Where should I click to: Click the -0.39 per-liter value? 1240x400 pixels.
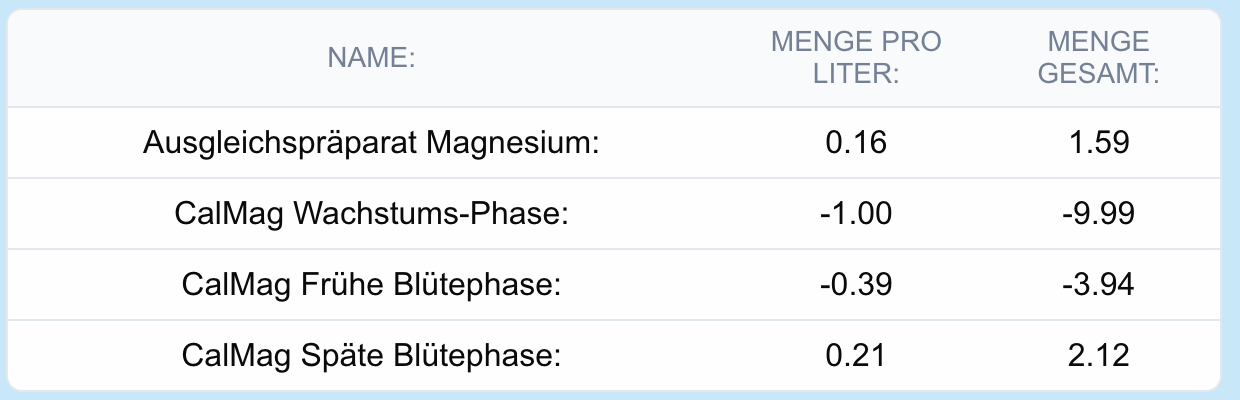point(856,285)
